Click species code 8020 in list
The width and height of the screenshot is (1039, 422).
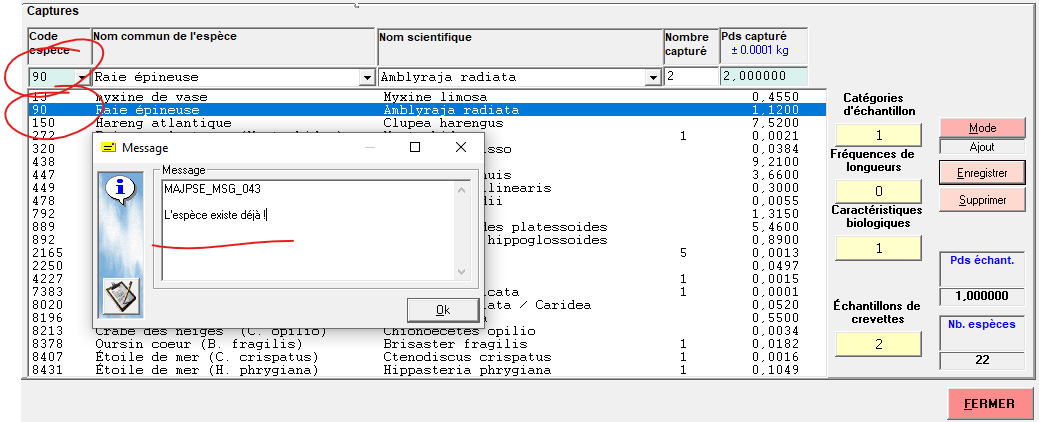click(47, 305)
